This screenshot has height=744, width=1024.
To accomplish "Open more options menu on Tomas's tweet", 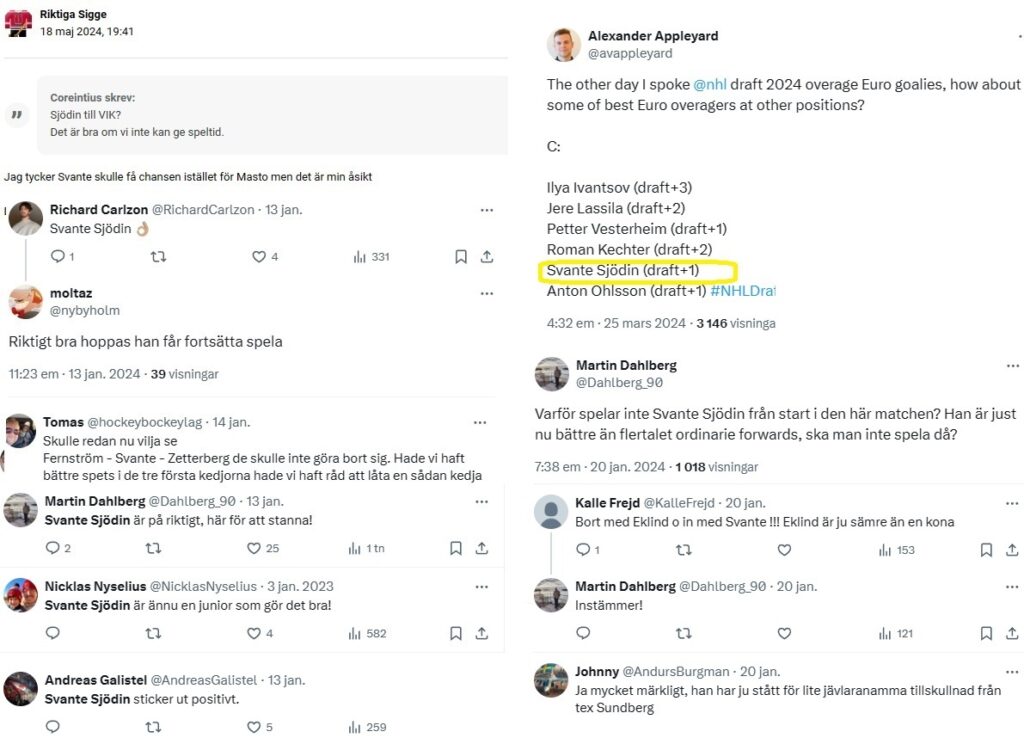I will 480,423.
